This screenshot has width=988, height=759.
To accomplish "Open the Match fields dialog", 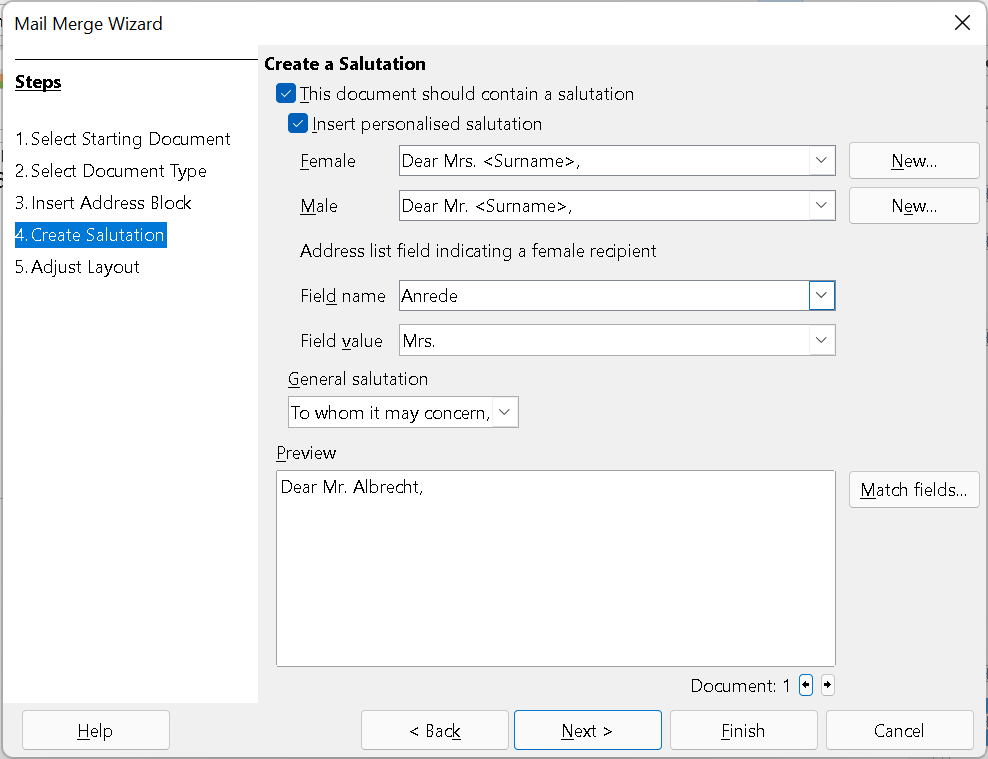I will coord(913,489).
